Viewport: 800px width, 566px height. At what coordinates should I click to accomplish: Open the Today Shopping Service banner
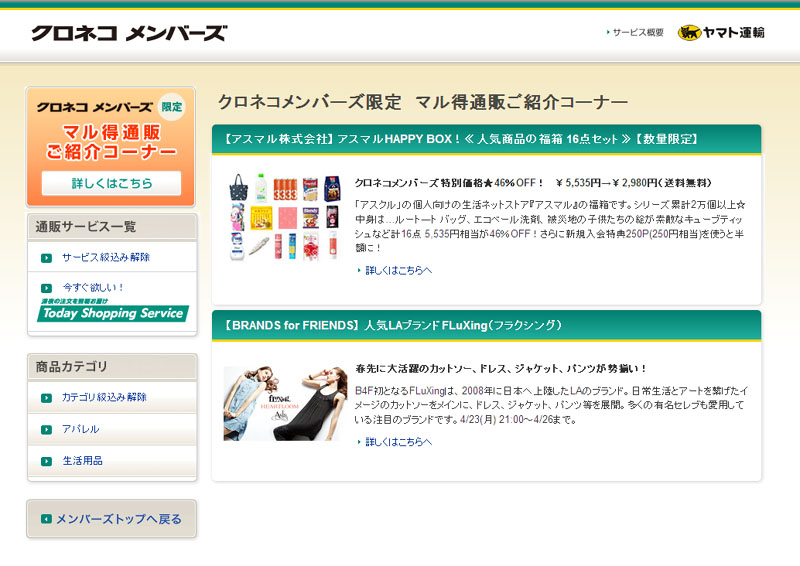[112, 312]
